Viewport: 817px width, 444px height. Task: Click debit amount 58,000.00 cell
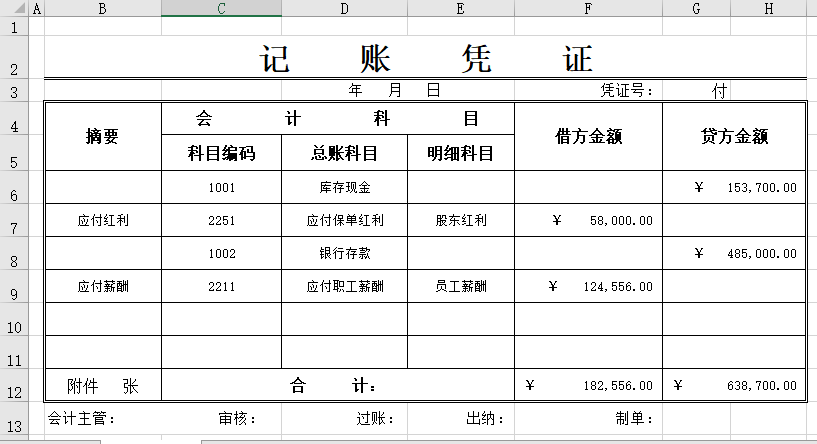pyautogui.click(x=588, y=220)
